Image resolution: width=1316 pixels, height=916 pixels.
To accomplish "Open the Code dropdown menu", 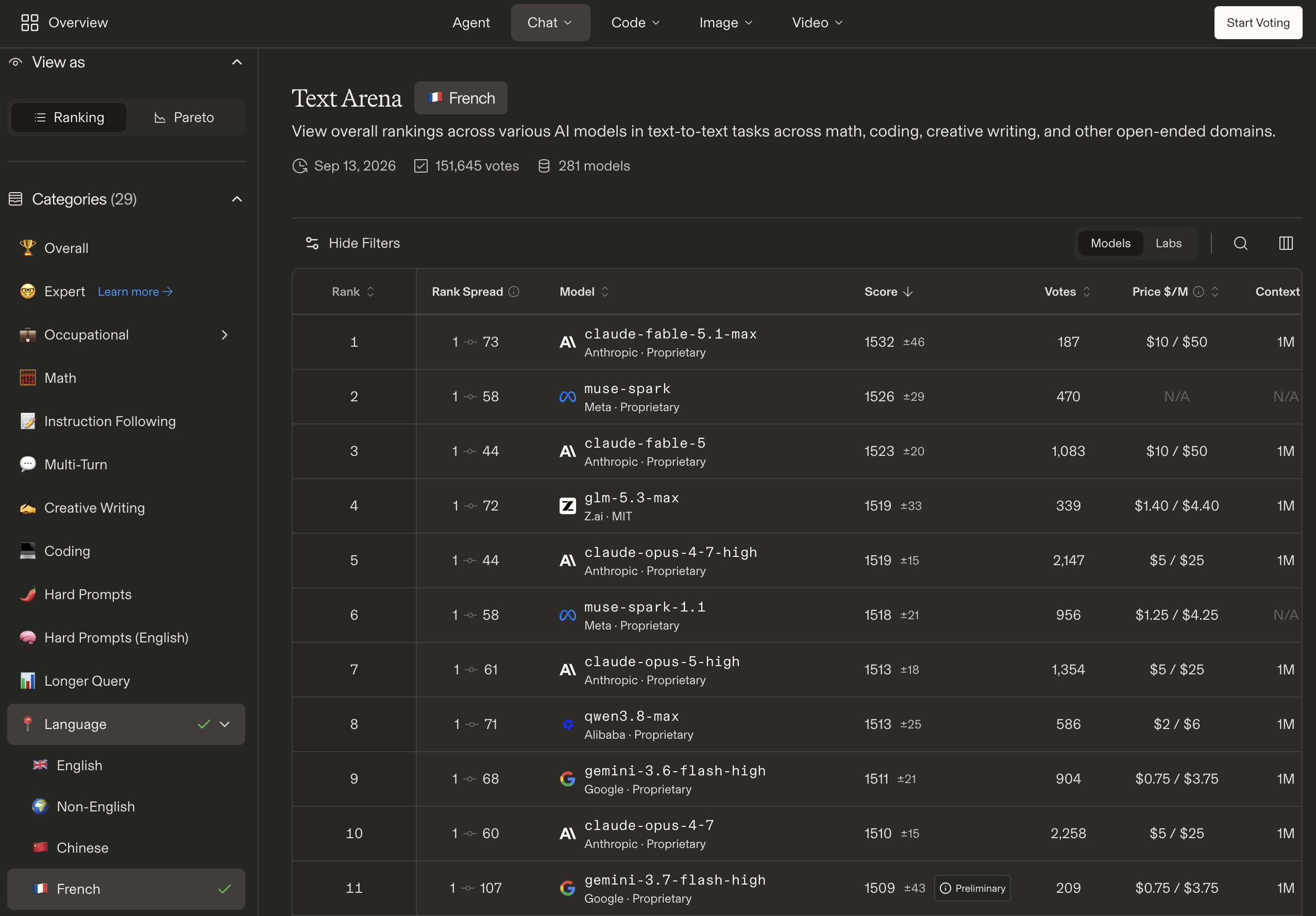I will [x=636, y=22].
